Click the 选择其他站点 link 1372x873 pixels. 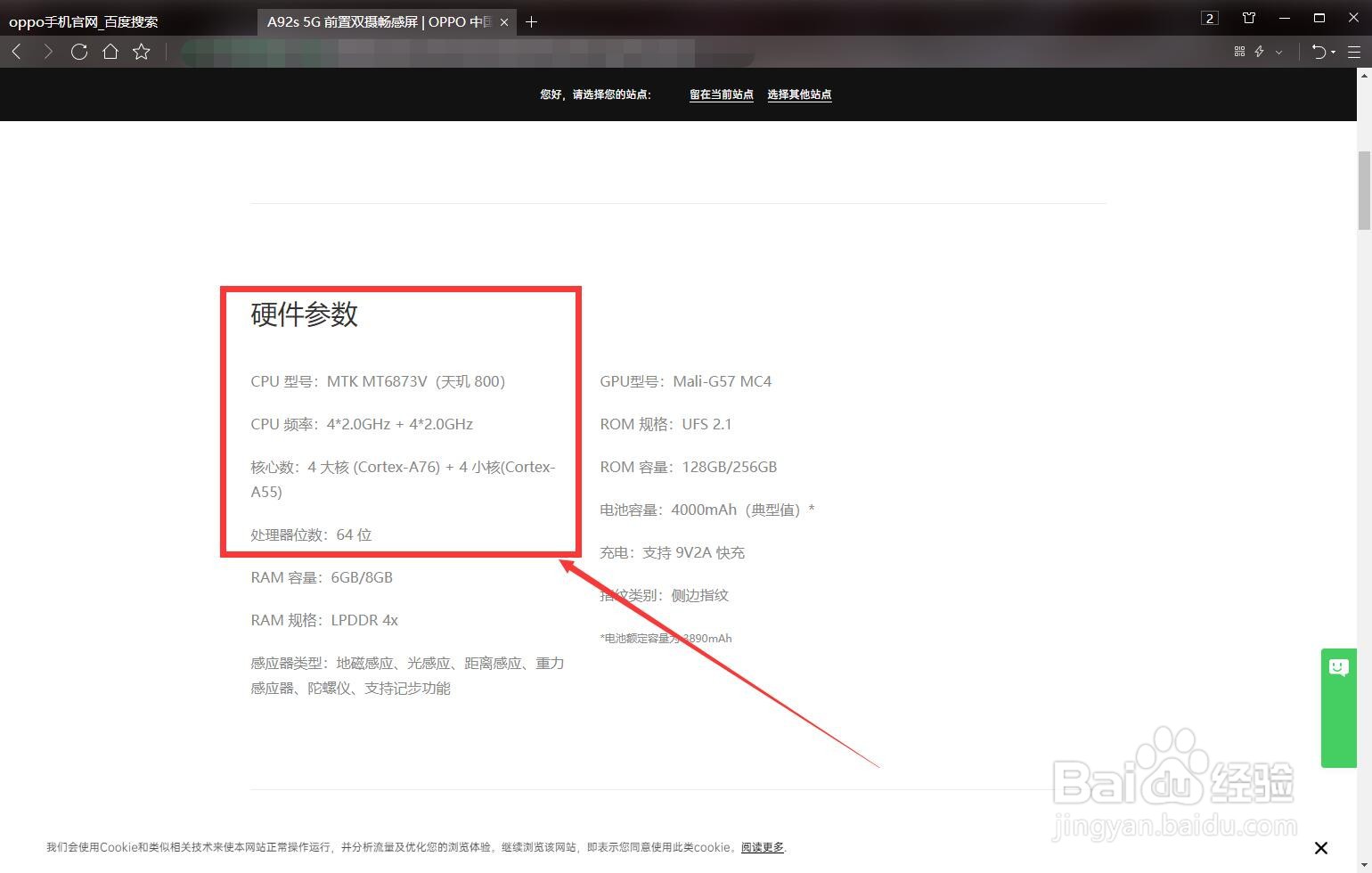coord(798,94)
